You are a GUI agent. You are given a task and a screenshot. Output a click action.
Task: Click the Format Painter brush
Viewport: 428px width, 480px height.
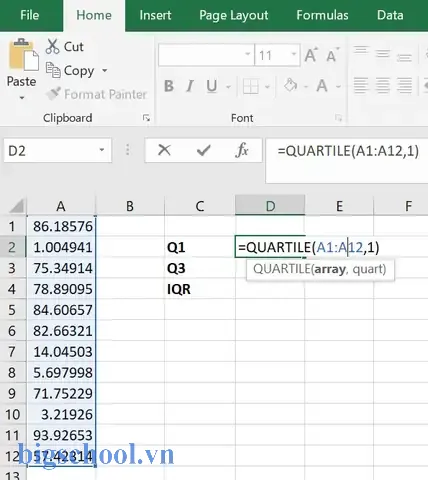pos(53,94)
